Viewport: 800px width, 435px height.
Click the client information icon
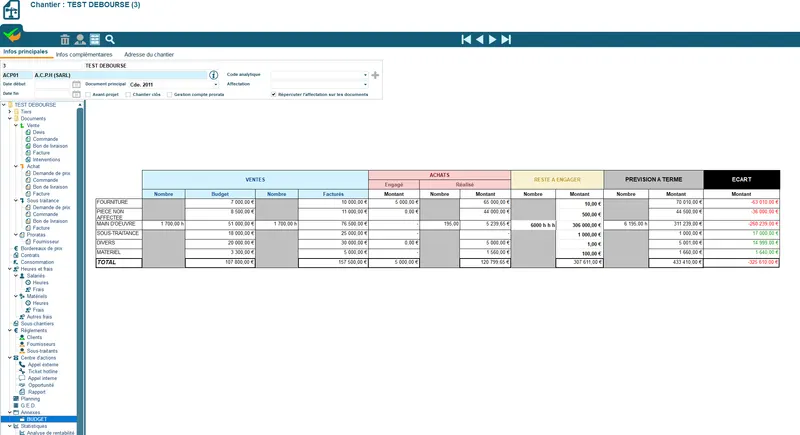[213, 75]
